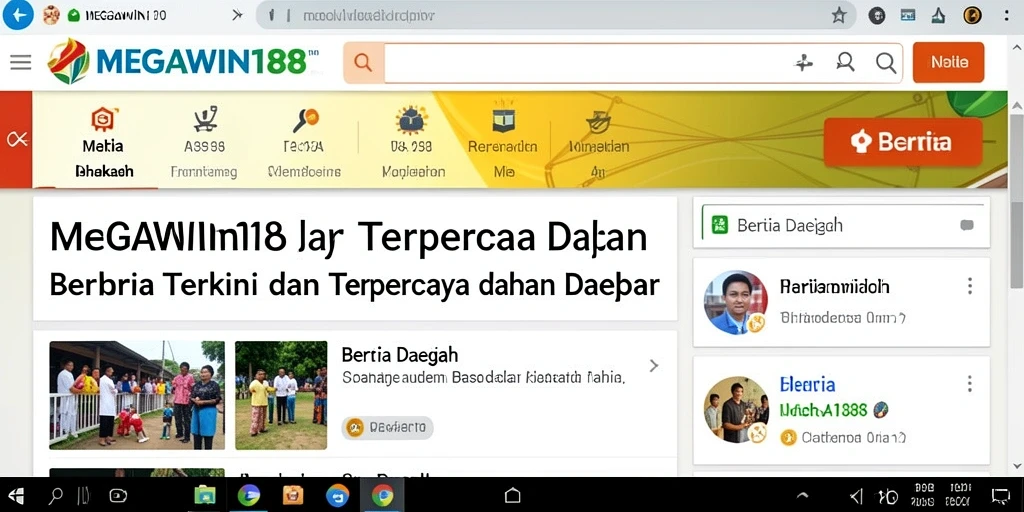Open the orange store app taskbar icon
Image resolution: width=1024 pixels, height=512 pixels.
(293, 496)
